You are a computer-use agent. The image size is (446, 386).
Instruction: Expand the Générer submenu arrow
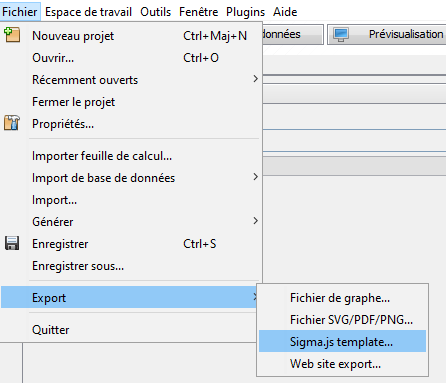click(x=255, y=221)
